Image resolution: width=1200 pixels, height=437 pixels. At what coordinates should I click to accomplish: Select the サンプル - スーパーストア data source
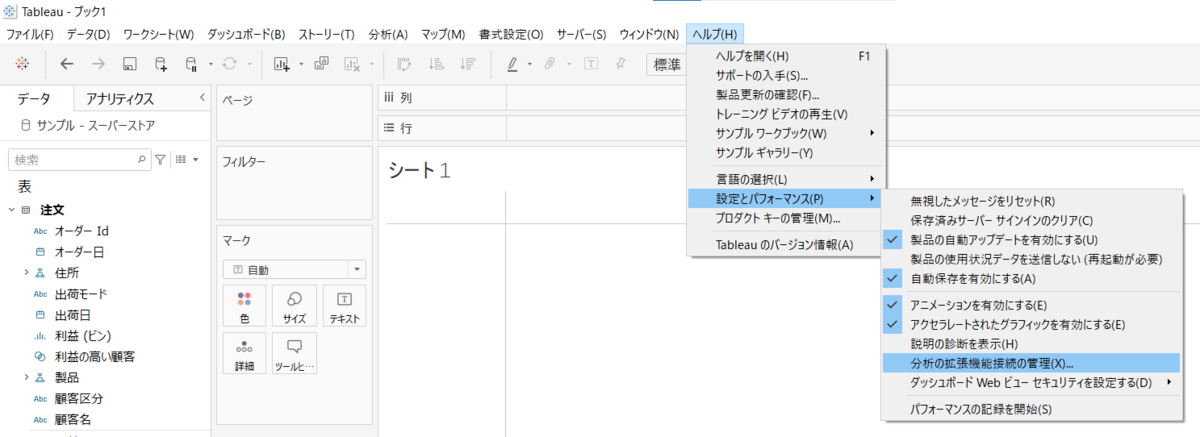(98, 126)
